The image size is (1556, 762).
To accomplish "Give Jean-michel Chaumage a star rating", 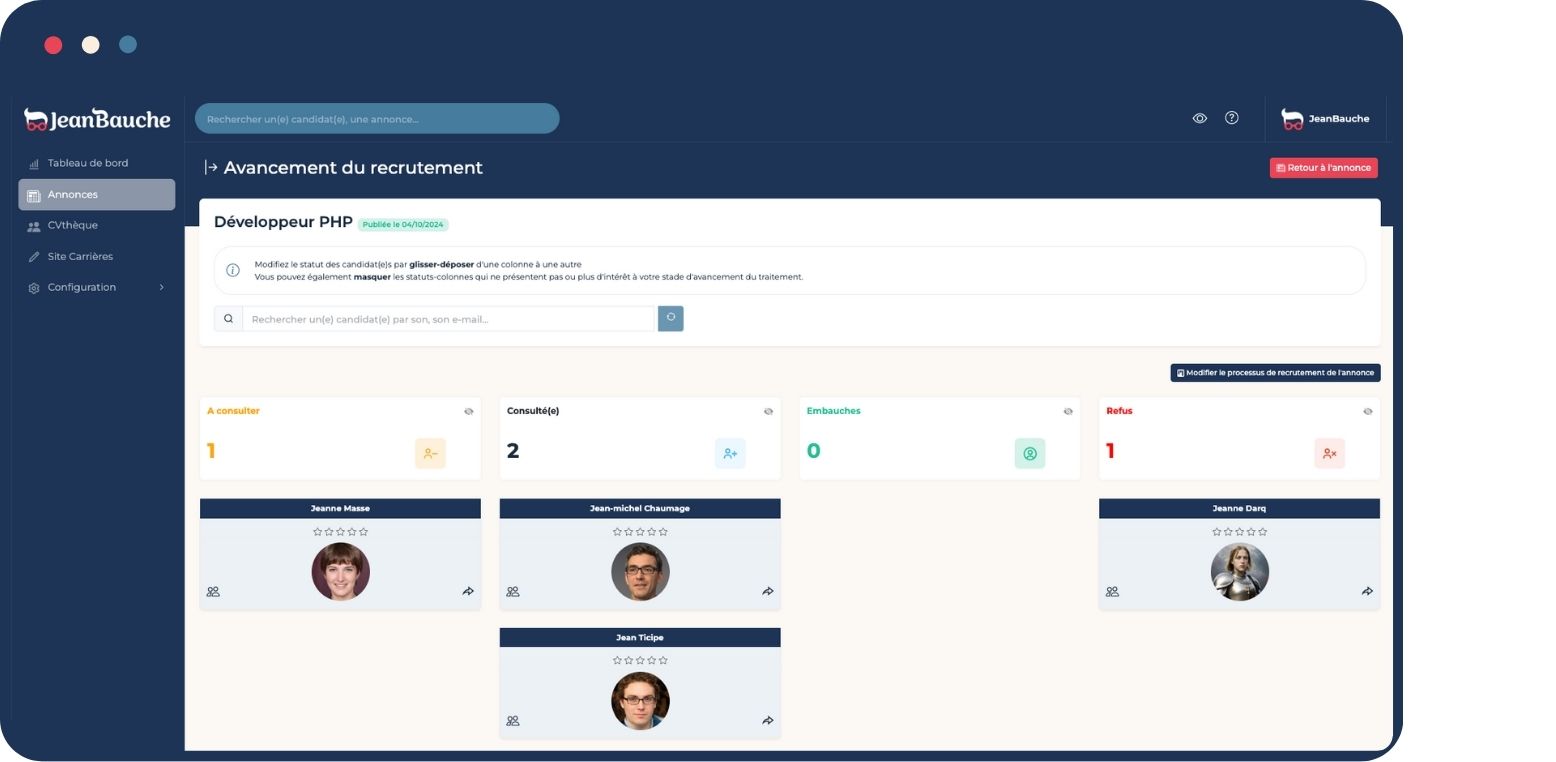I will click(x=640, y=531).
